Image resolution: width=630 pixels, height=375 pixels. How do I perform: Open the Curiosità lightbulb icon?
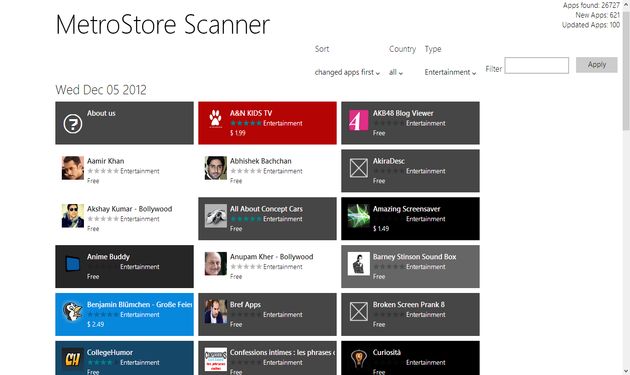(x=358, y=358)
